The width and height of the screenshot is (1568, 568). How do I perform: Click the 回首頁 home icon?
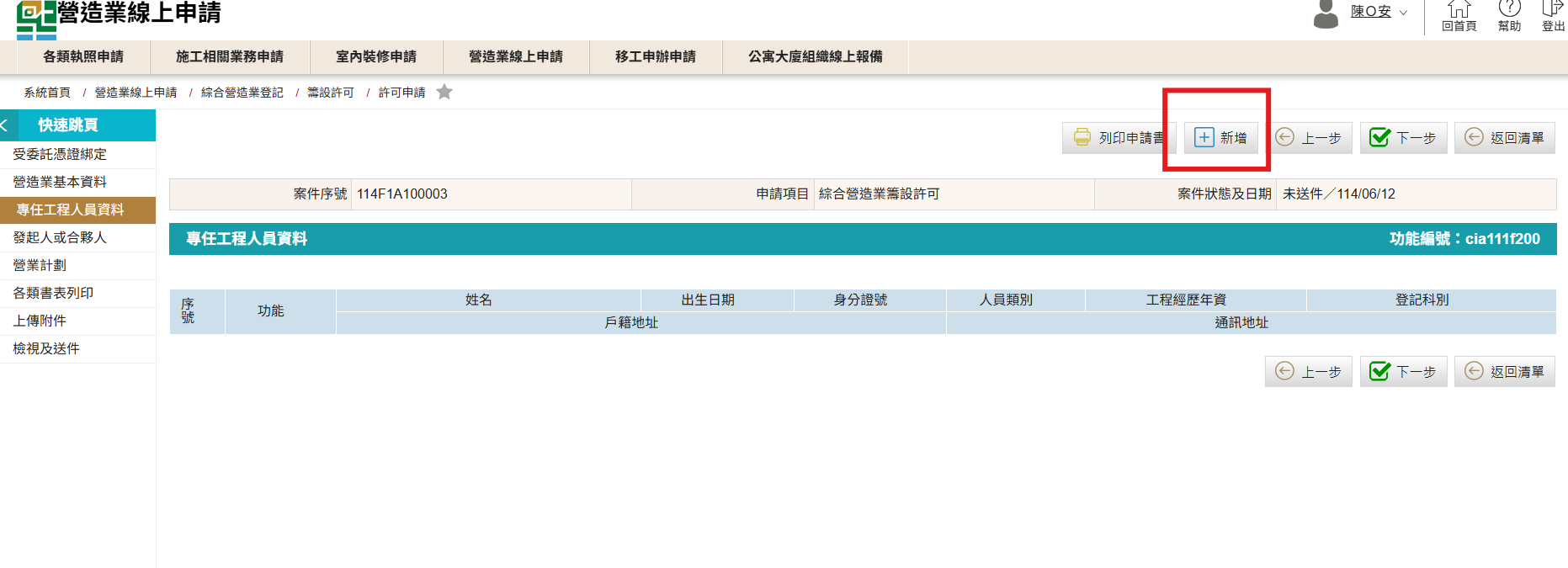[x=1459, y=15]
